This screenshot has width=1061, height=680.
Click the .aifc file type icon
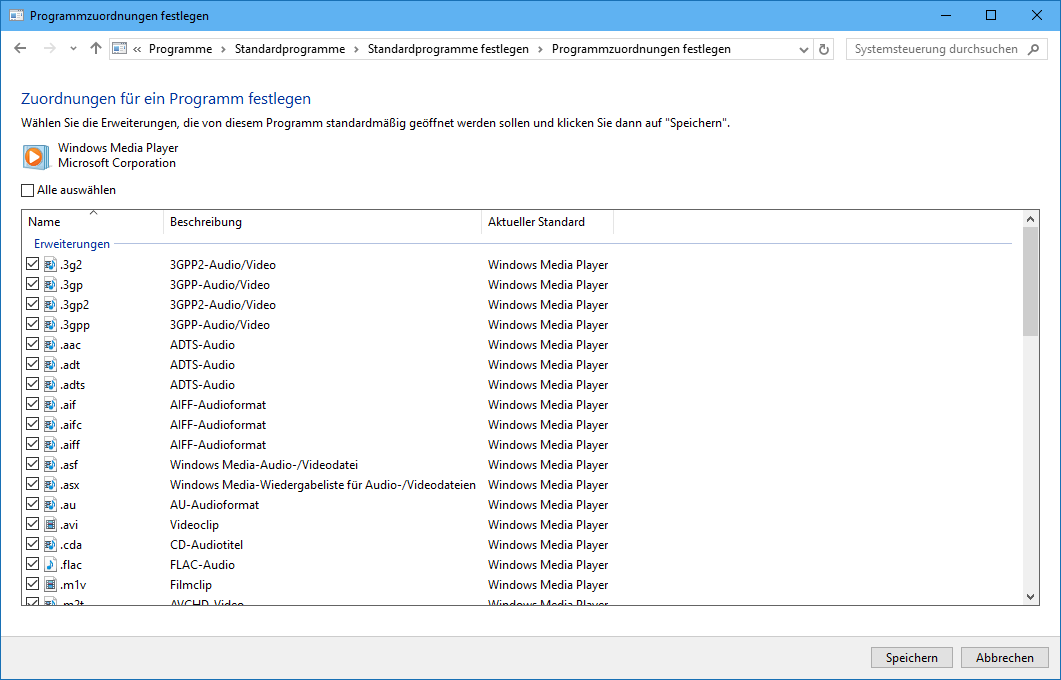[50, 425]
